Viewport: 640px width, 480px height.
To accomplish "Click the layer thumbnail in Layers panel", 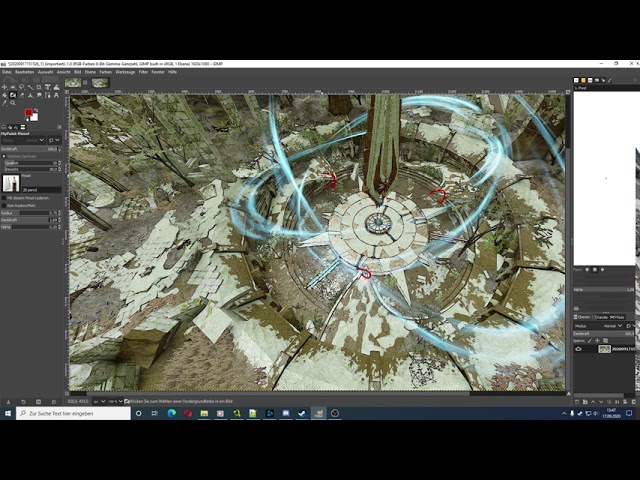I will coord(604,349).
